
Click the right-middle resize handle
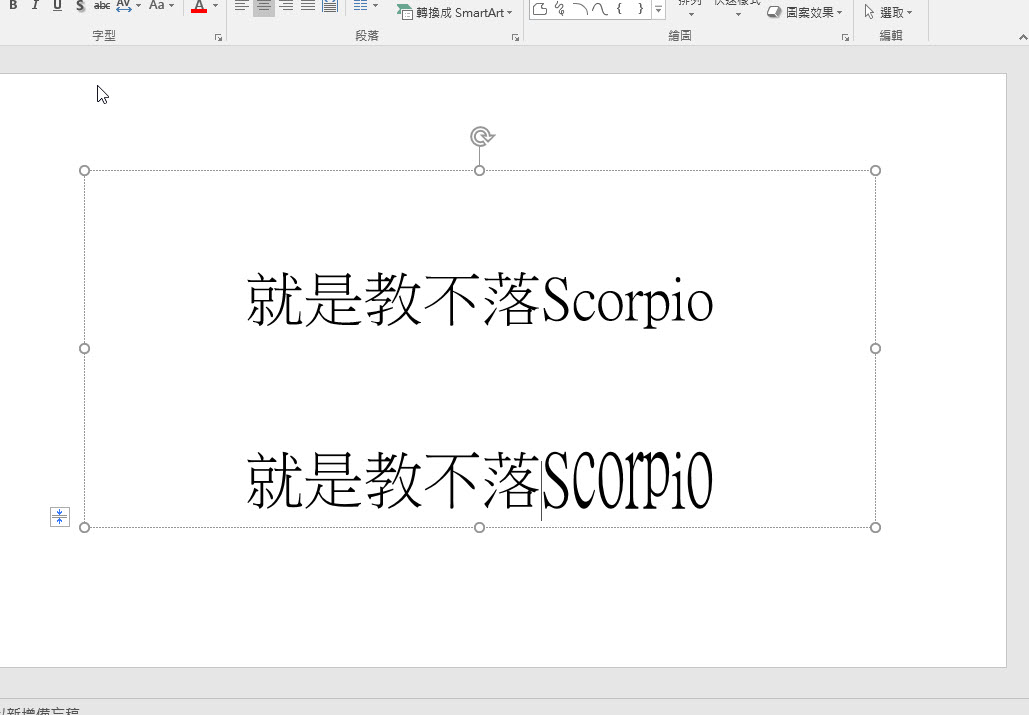click(875, 348)
